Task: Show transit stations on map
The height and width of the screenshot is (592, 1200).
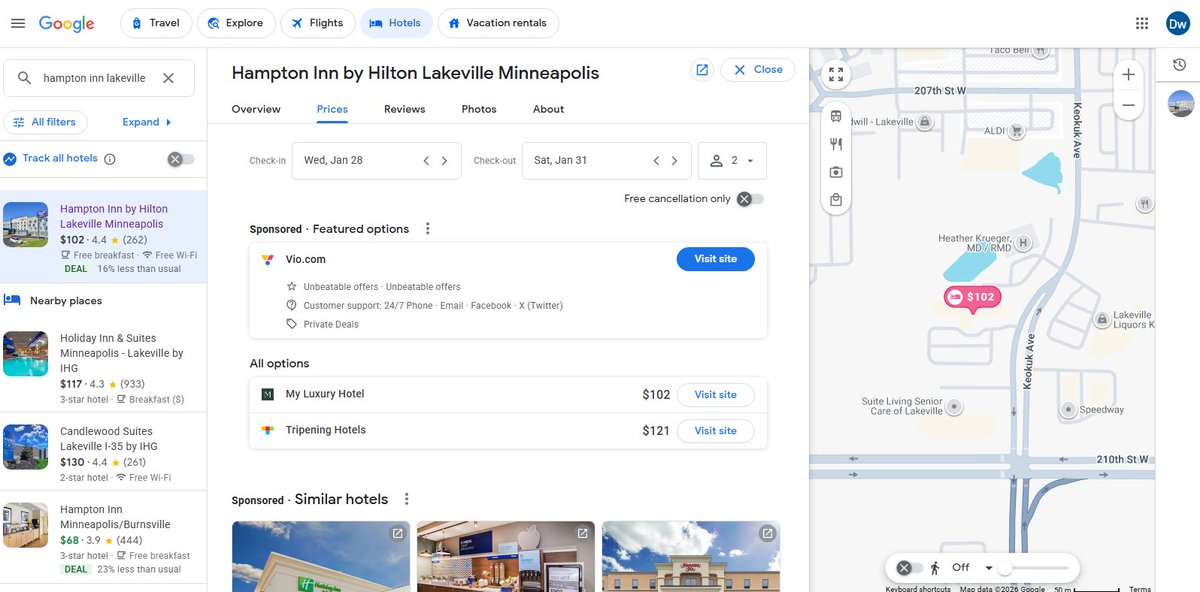Action: [836, 116]
